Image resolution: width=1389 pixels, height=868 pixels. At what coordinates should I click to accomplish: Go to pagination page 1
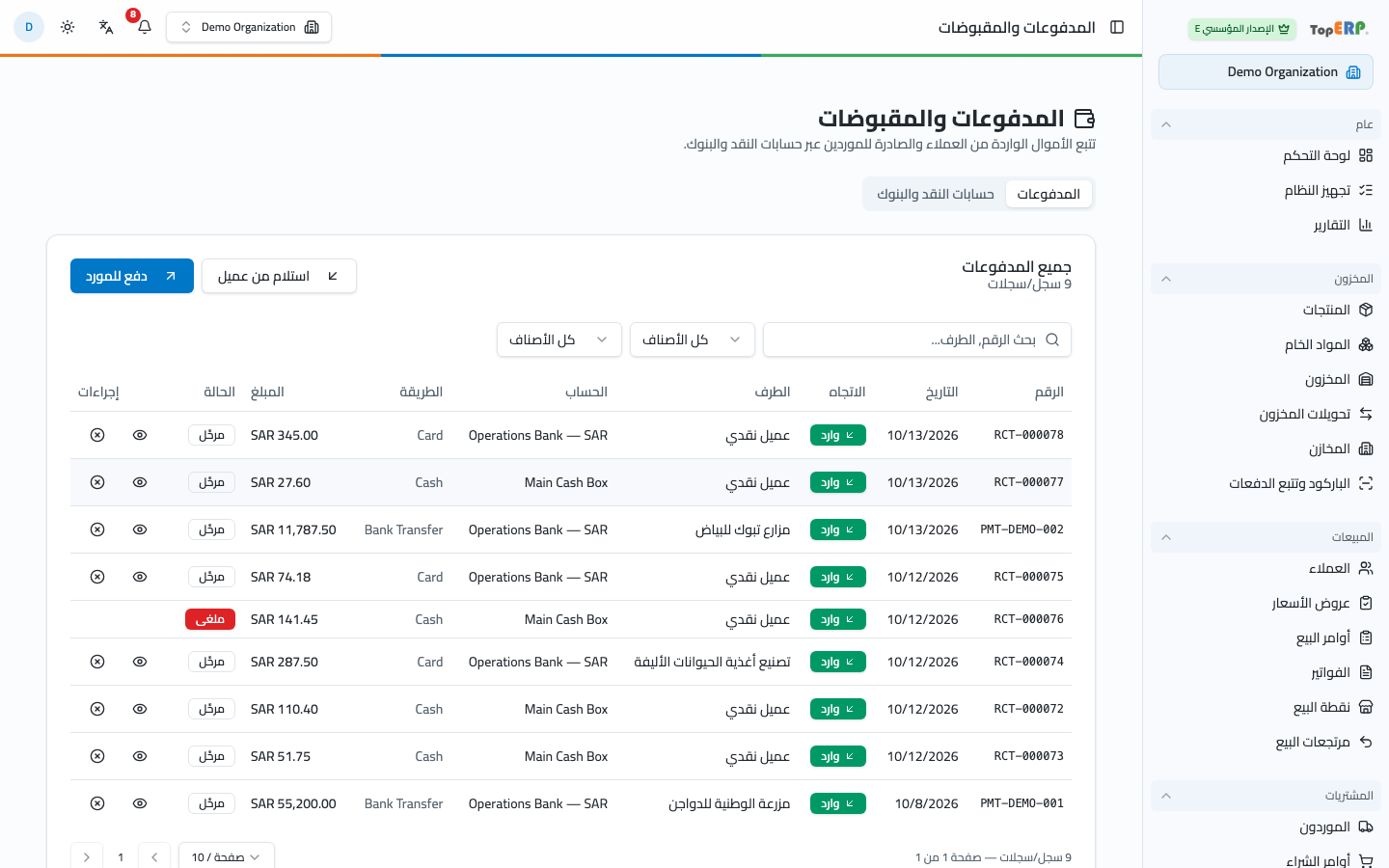click(x=121, y=857)
